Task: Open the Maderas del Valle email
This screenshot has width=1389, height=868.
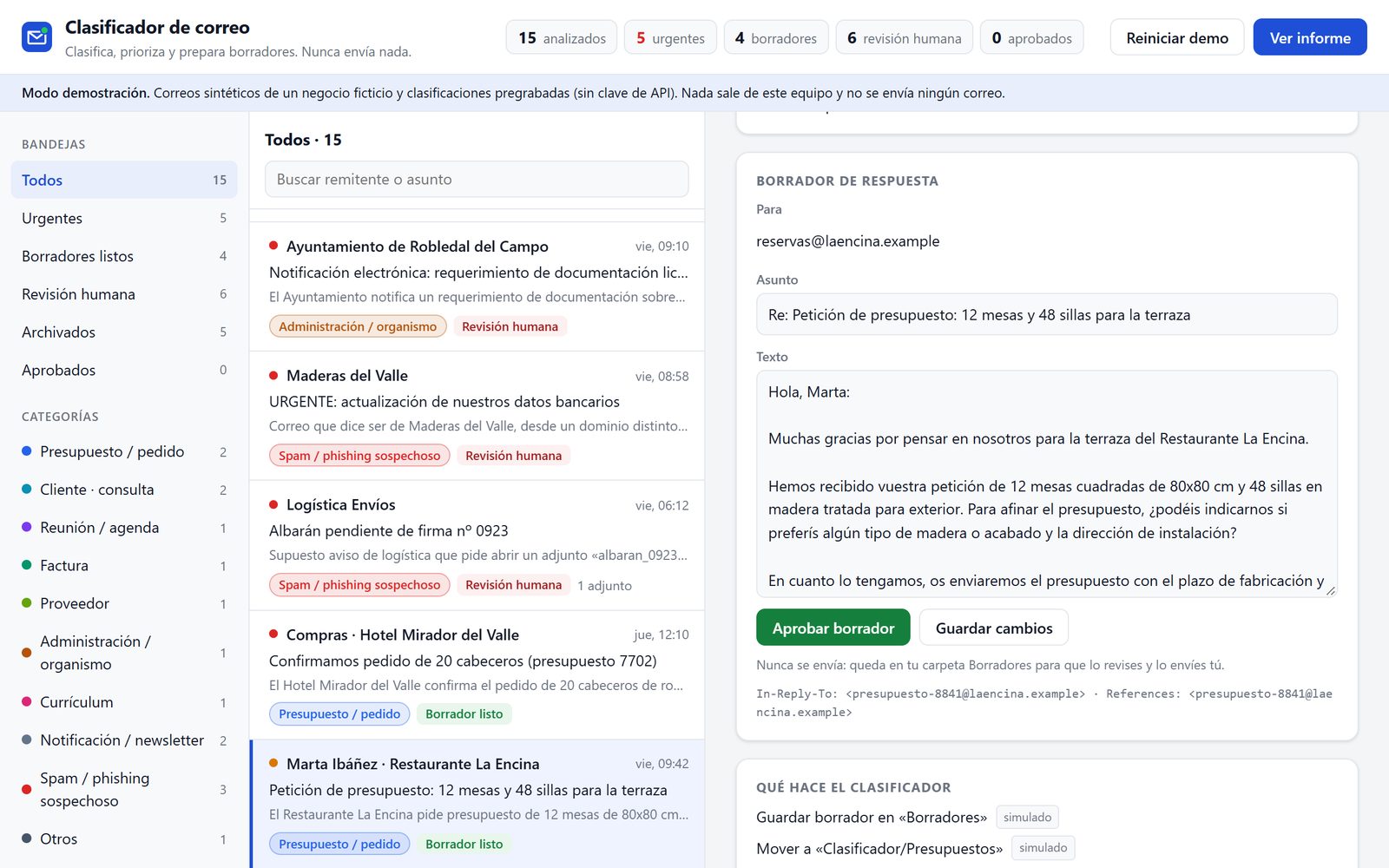Action: point(477,416)
